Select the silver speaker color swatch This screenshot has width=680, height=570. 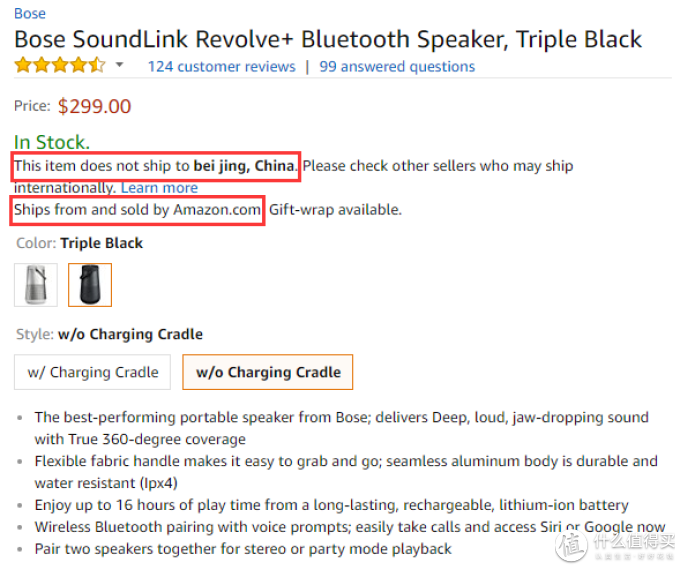click(x=36, y=285)
